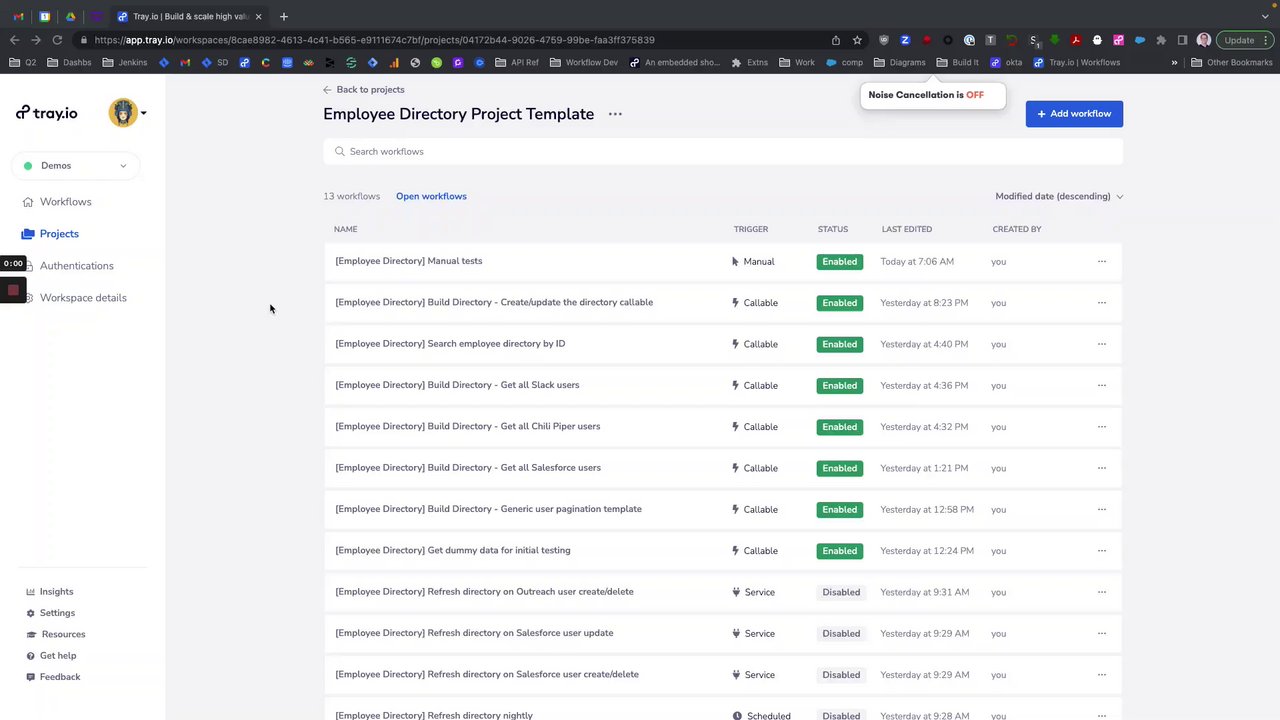The width and height of the screenshot is (1280, 720).
Task: Open the Workflow Dev bookmarks folder
Action: coord(584,62)
